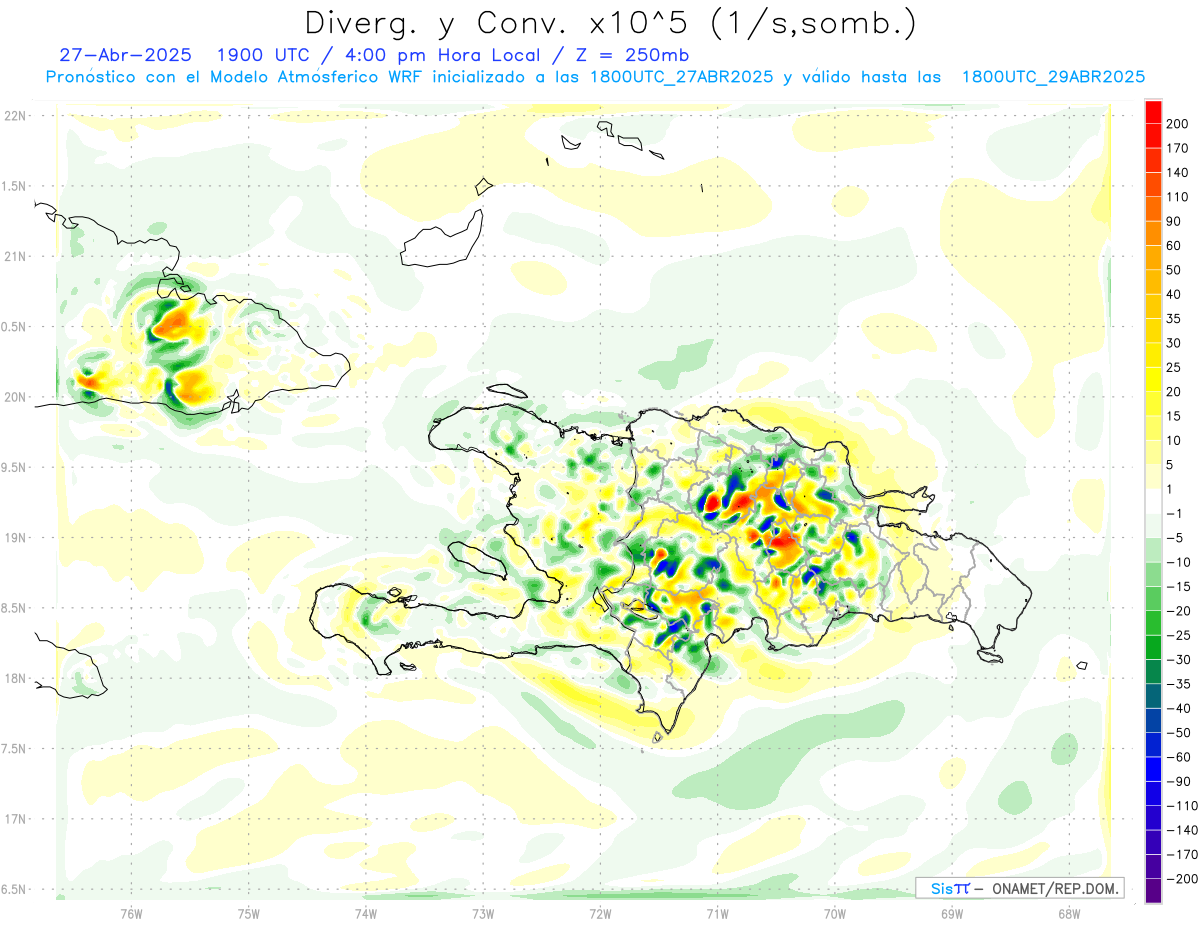This screenshot has height=927, width=1200.
Task: Click the "25" colorbar value
Action: pos(1174,367)
